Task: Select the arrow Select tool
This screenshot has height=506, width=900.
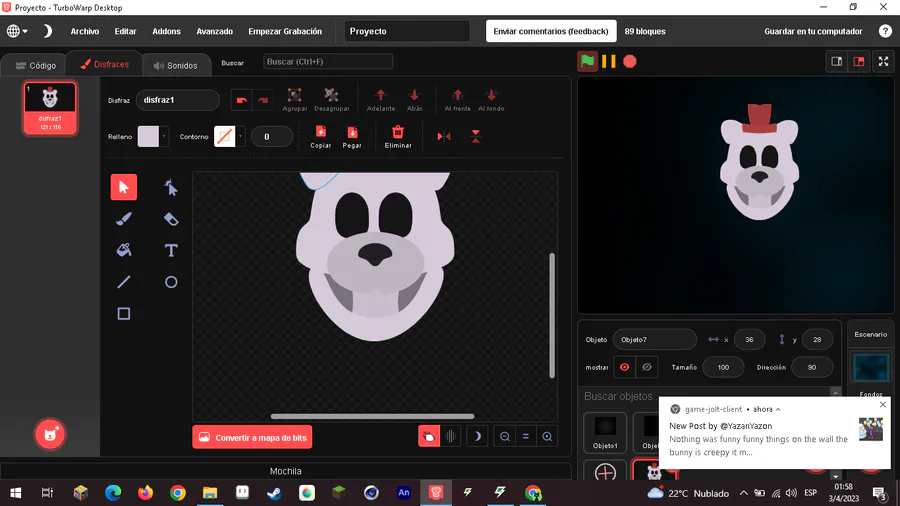Action: click(123, 187)
